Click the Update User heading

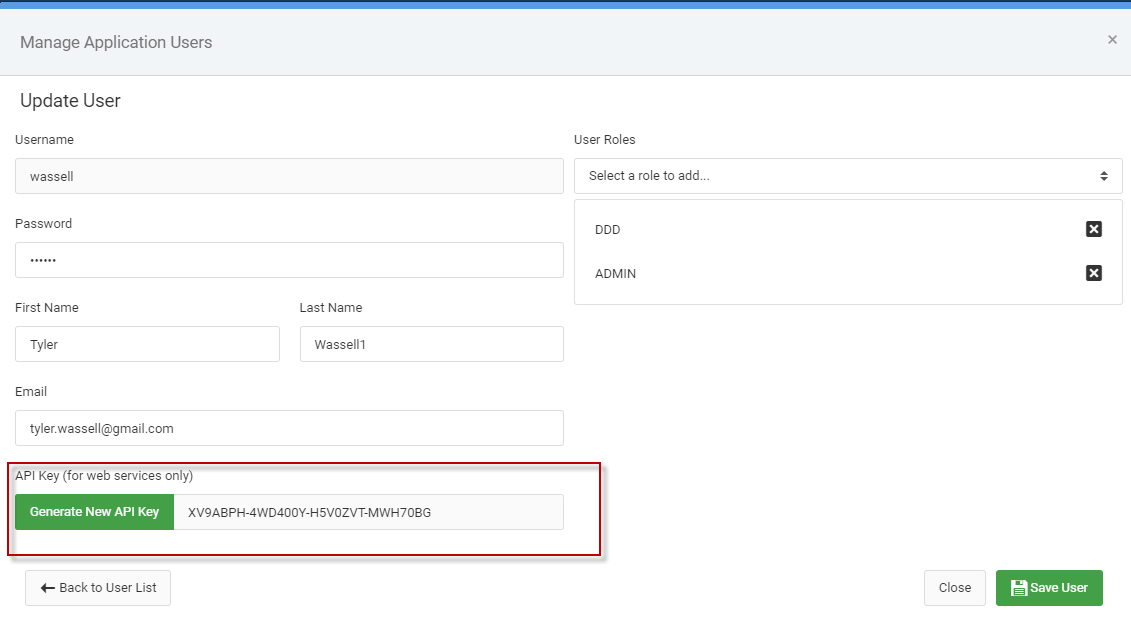[70, 100]
